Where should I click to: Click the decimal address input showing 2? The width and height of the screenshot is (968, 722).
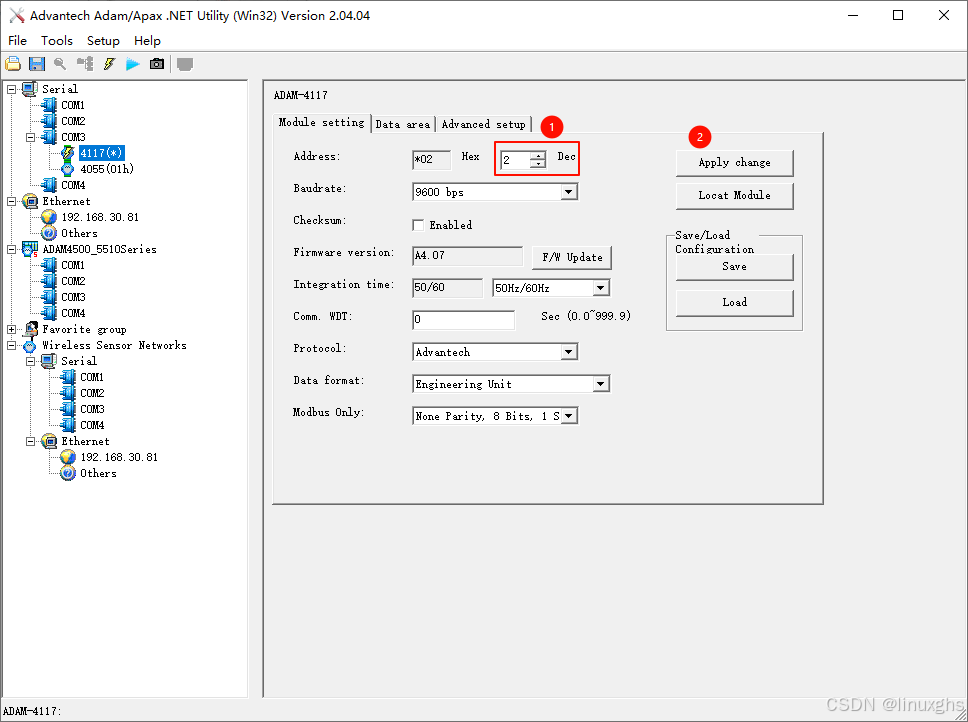[515, 160]
